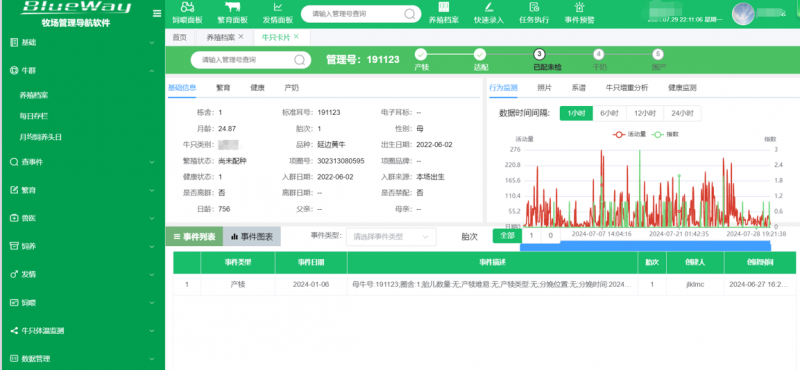Select the 12小时 data interval
Screen dimensions: 800x370
point(645,113)
